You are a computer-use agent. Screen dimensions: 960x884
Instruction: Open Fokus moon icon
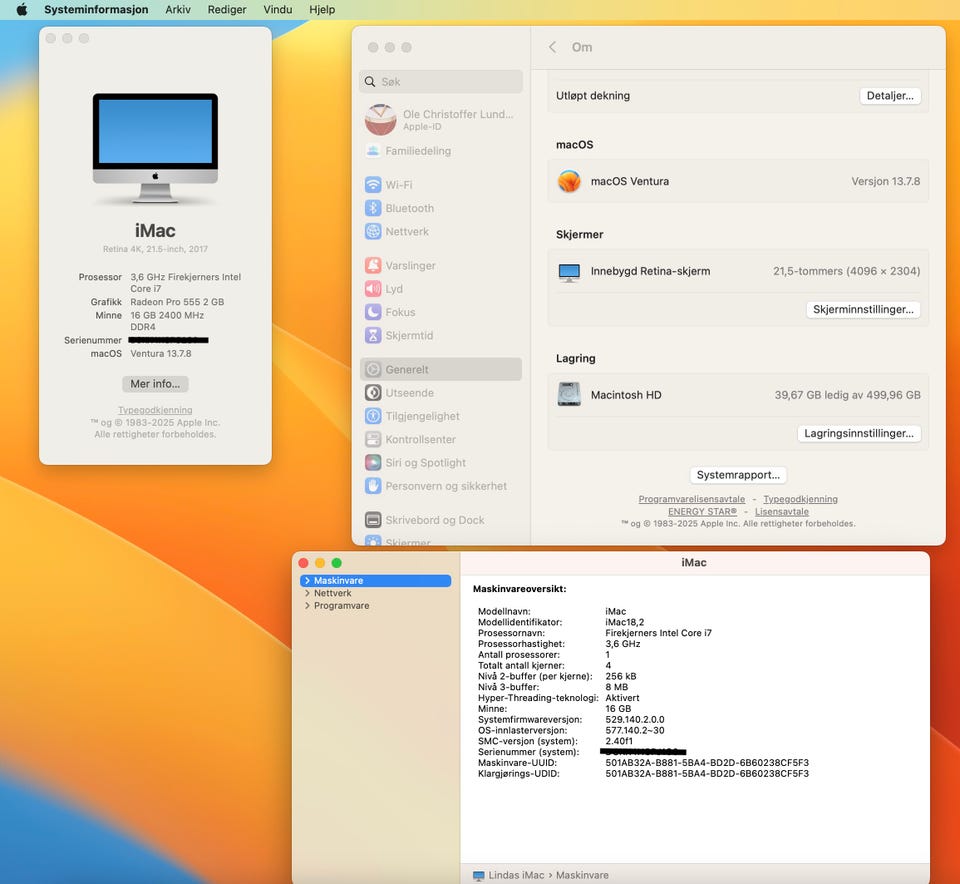coord(373,312)
